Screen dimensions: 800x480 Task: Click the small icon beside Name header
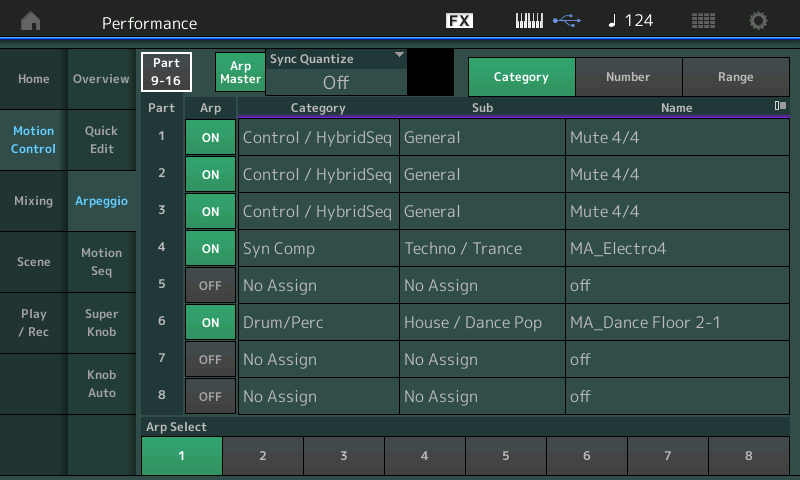pyautogui.click(x=780, y=106)
